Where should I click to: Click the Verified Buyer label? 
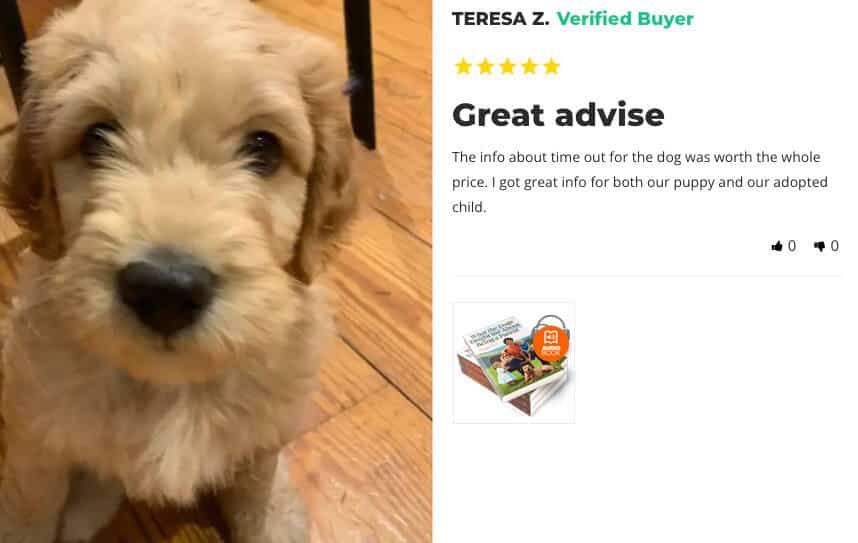(x=625, y=19)
